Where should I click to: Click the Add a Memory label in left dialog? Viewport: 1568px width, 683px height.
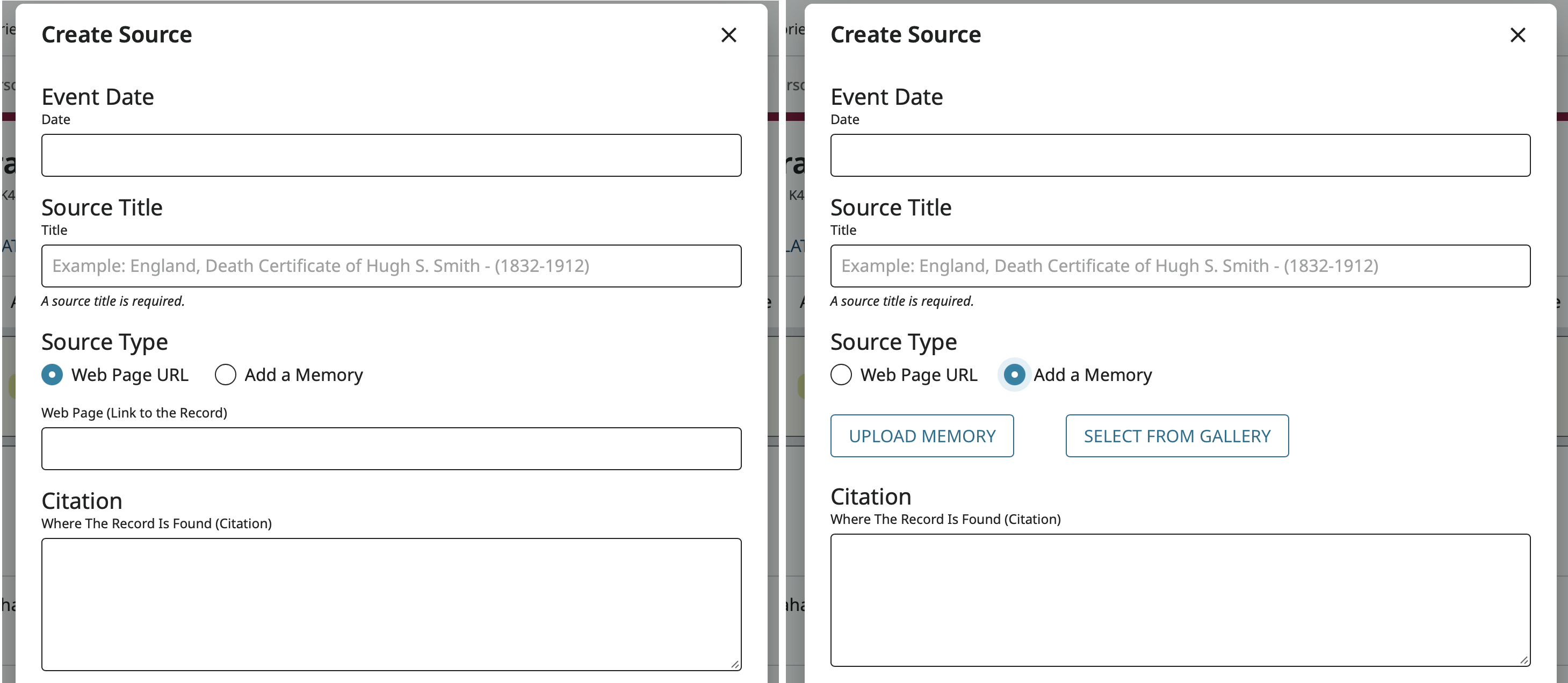[304, 375]
